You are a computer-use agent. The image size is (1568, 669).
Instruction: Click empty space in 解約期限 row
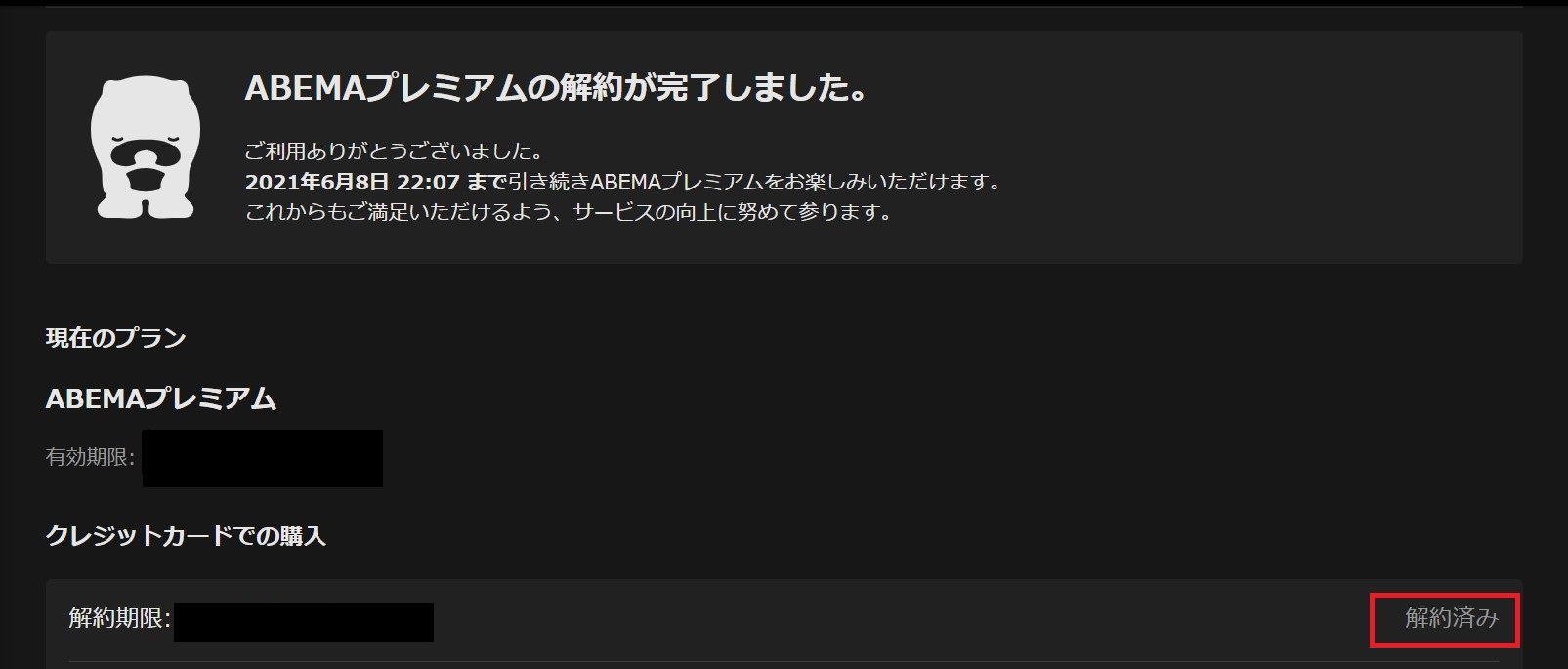tap(879, 620)
